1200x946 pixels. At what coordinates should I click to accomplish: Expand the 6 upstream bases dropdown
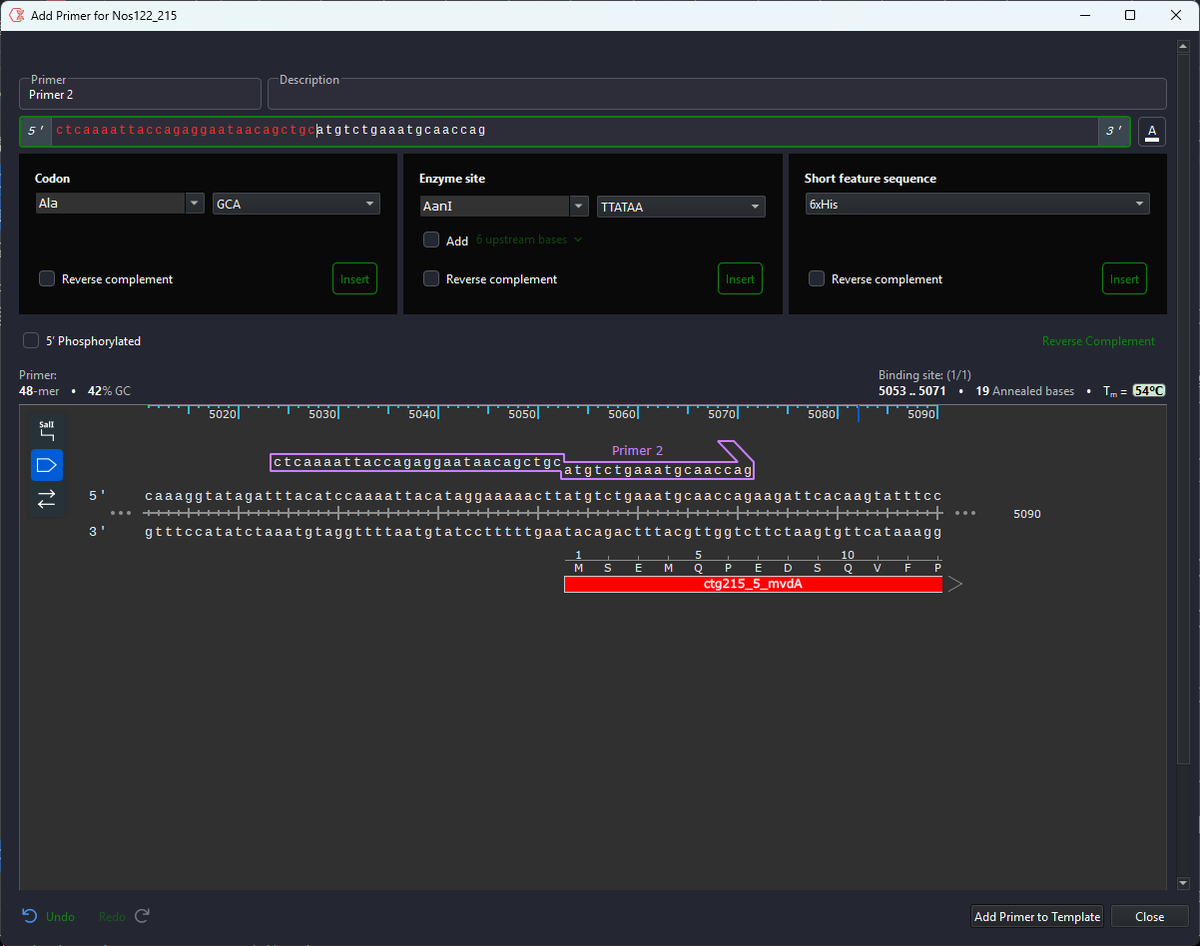(x=528, y=240)
